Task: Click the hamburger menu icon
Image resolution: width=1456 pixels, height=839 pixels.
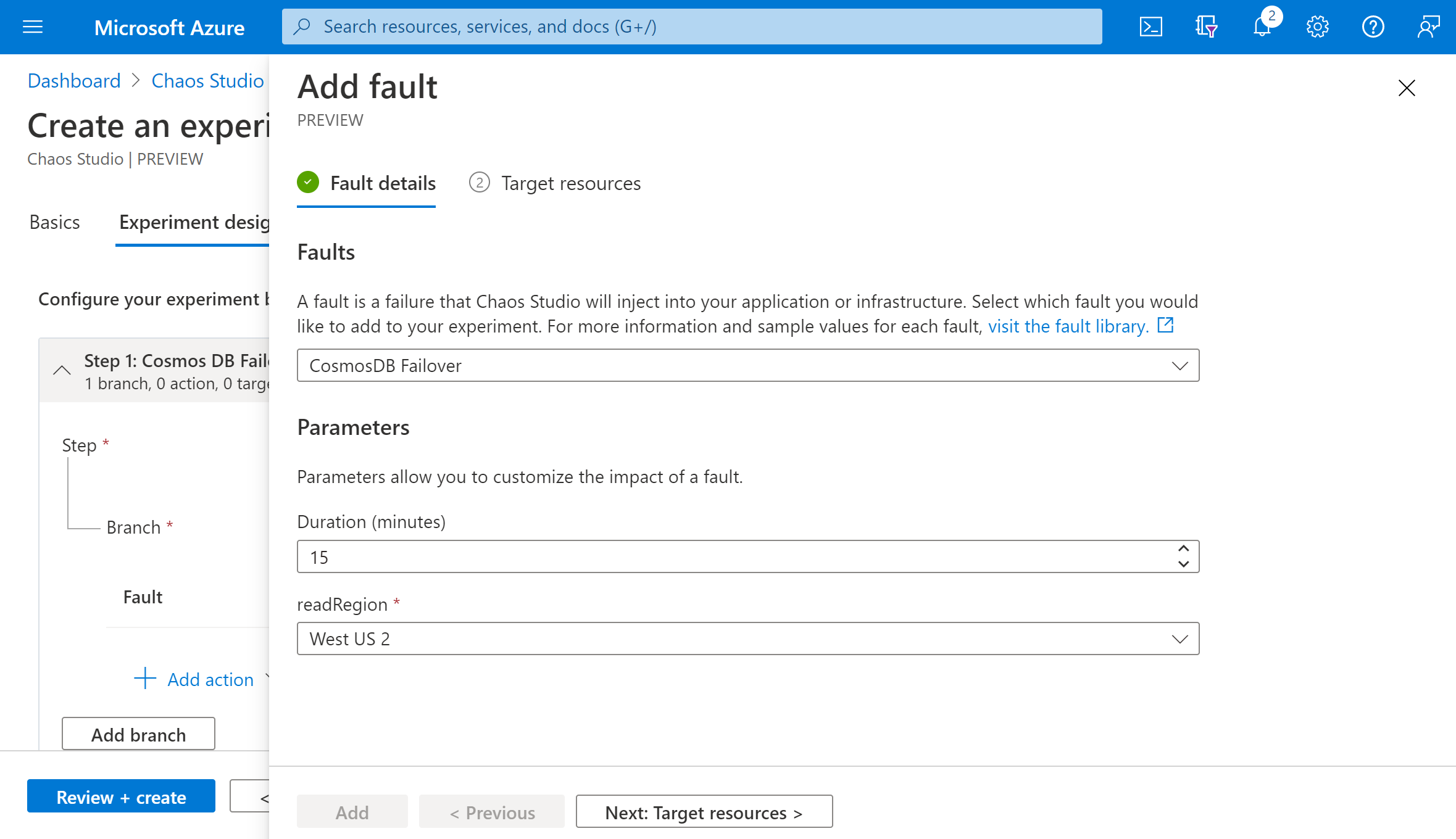Action: tap(32, 27)
